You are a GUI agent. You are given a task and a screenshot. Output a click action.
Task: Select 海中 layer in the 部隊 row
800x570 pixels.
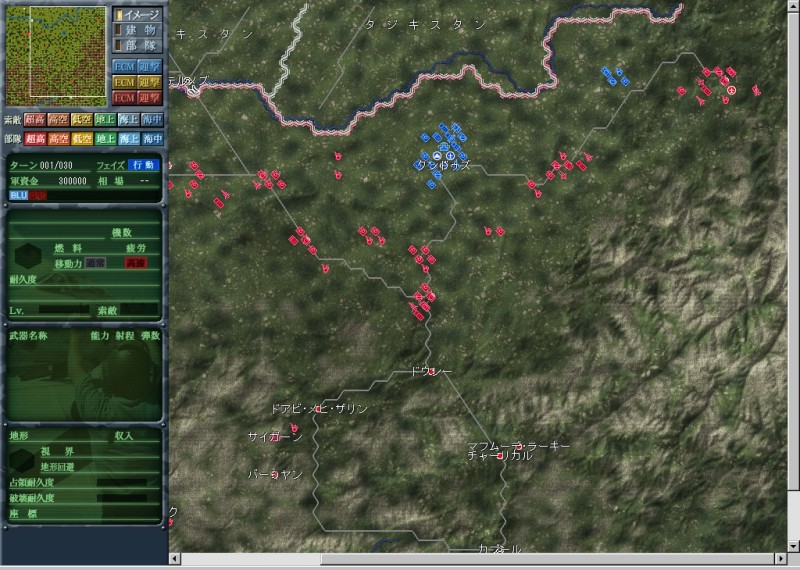[x=152, y=138]
